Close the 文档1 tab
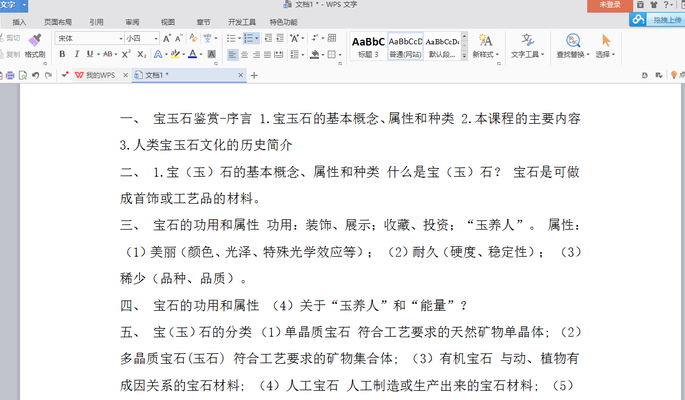The width and height of the screenshot is (685, 400). coord(240,75)
